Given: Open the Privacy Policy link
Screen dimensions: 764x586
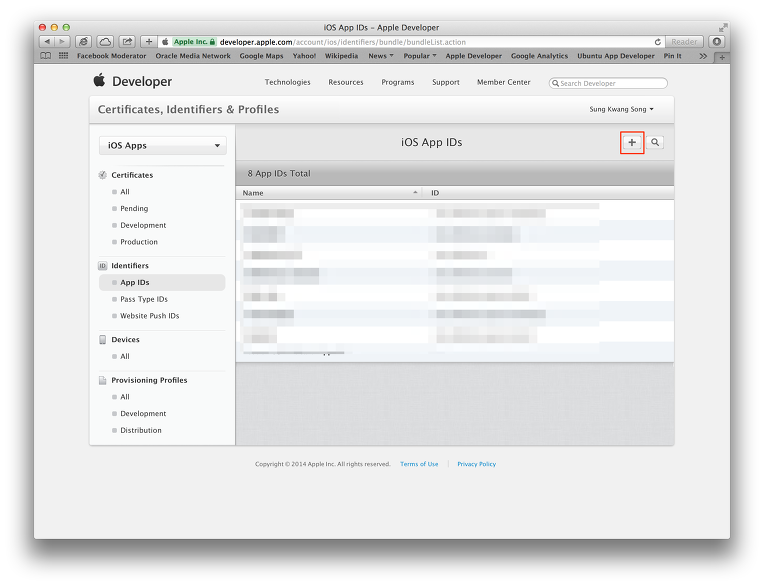Looking at the screenshot, I should [477, 464].
